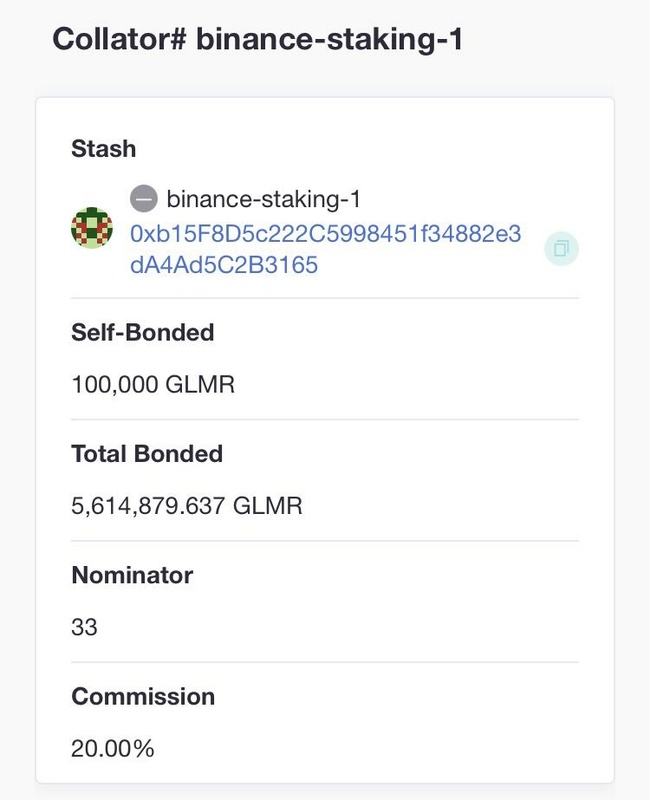Click the Stash label
Image resolution: width=650 pixels, height=800 pixels.
click(x=104, y=149)
